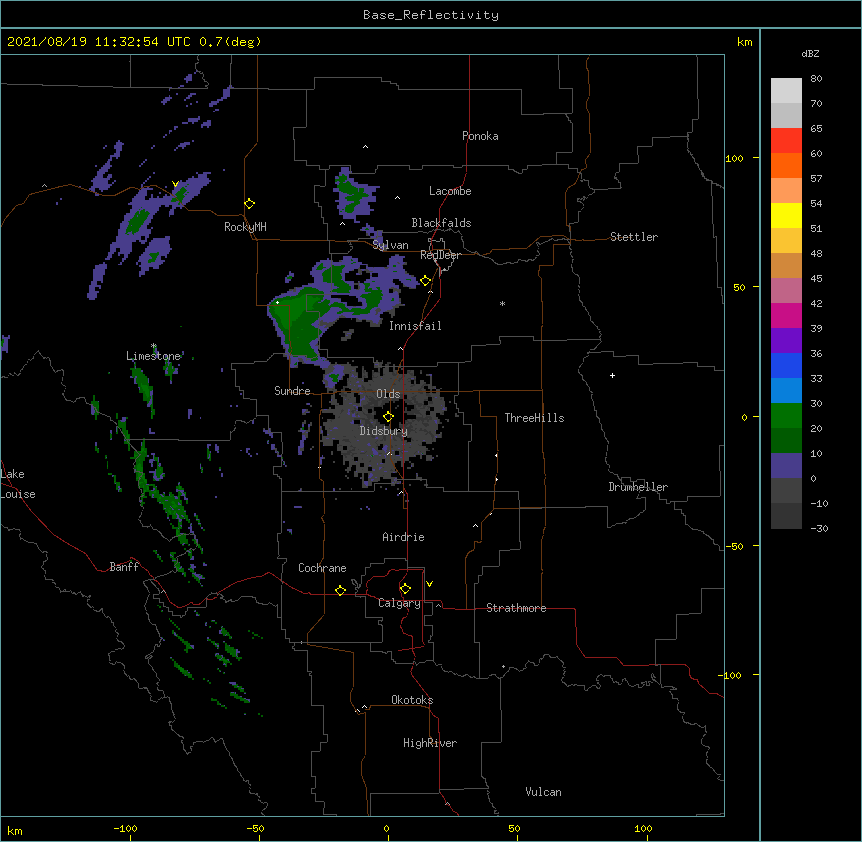Click the Sylvan label

pyautogui.click(x=390, y=245)
